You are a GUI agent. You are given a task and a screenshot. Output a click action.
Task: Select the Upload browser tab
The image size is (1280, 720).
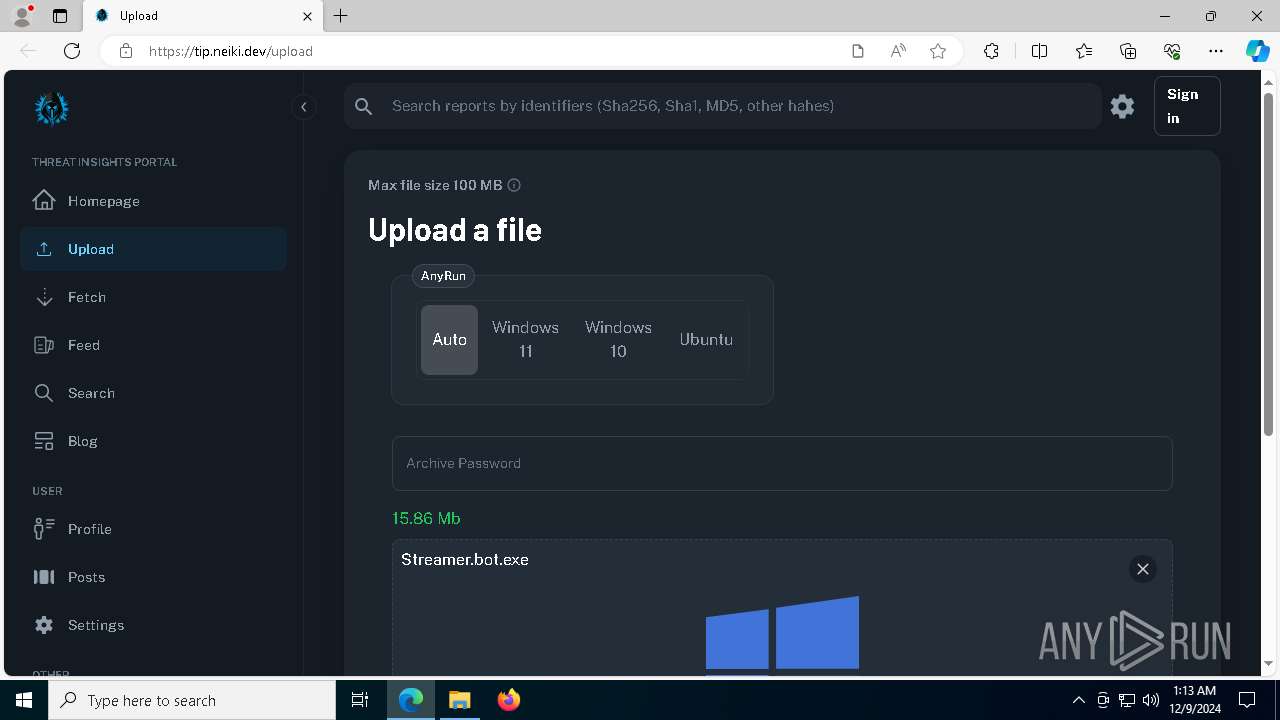(203, 16)
